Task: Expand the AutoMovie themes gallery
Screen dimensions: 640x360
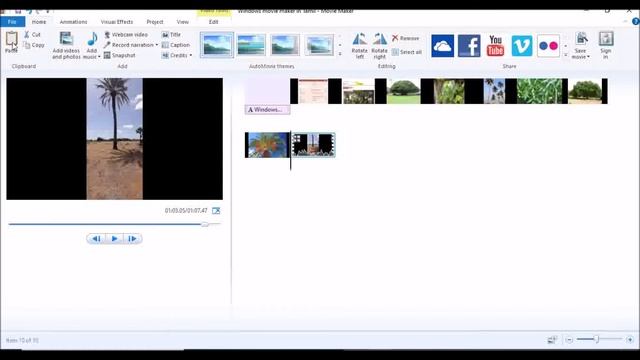Action: pos(340,54)
